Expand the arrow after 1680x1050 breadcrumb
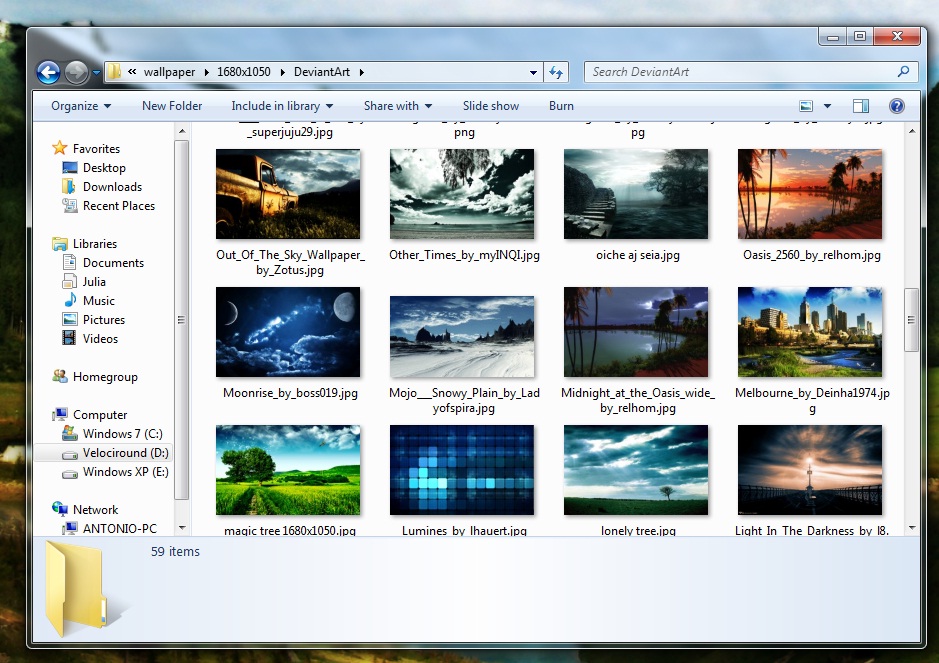The height and width of the screenshot is (663, 939). tap(282, 72)
